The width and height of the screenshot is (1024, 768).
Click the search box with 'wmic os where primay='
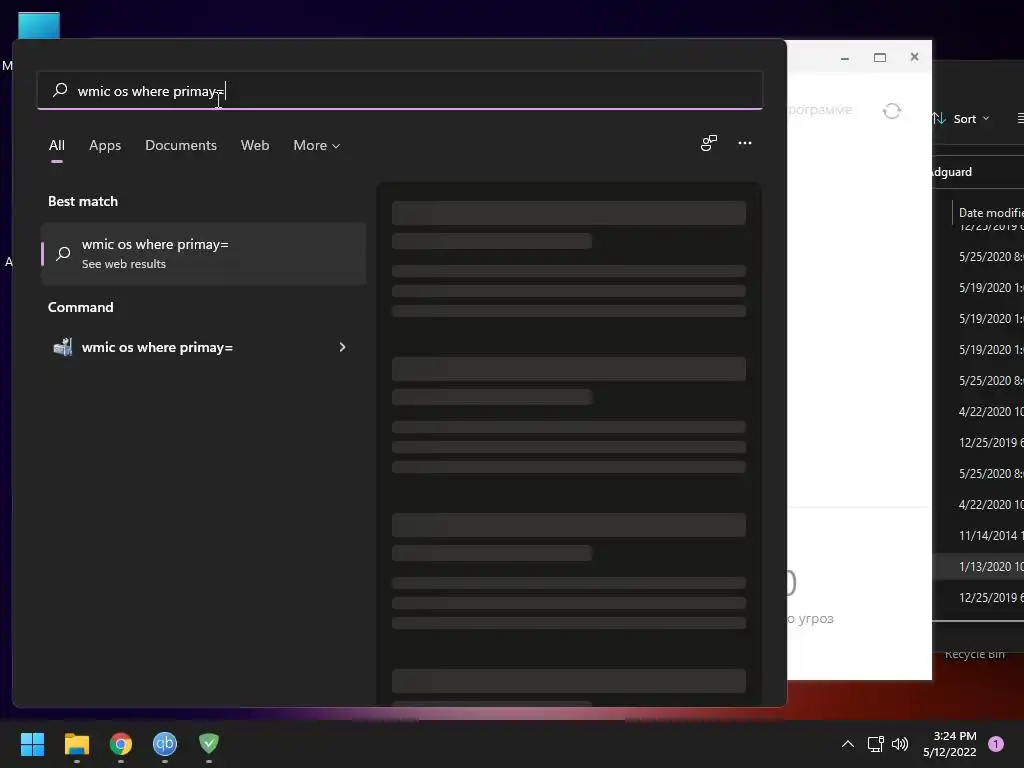click(x=400, y=91)
